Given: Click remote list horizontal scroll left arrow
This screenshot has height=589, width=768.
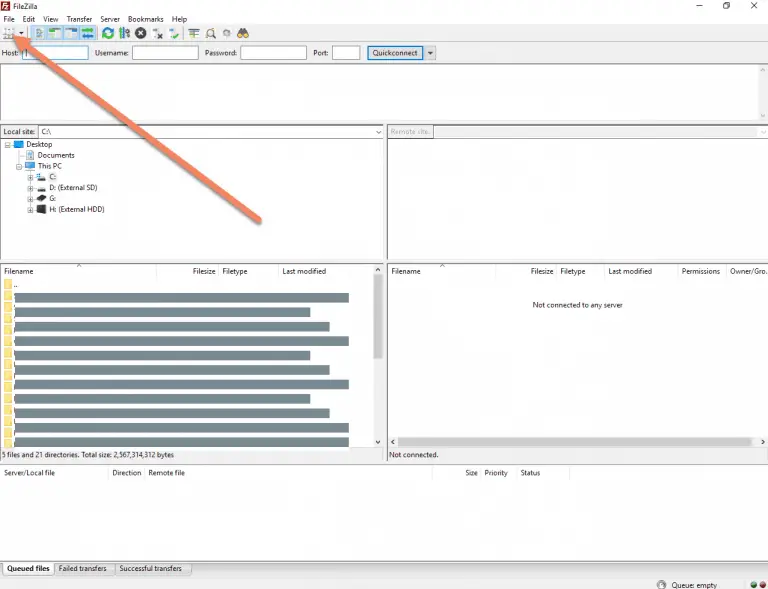Looking at the screenshot, I should [x=393, y=442].
